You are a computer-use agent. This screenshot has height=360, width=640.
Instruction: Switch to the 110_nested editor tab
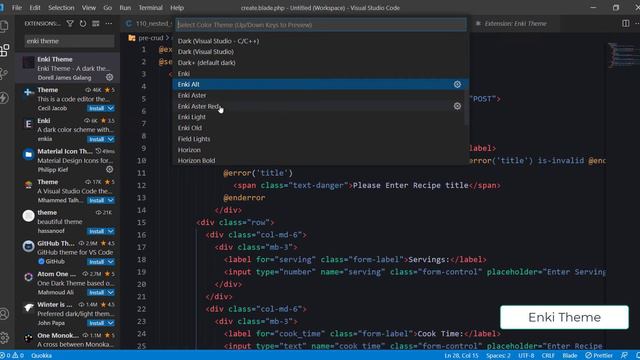148,24
